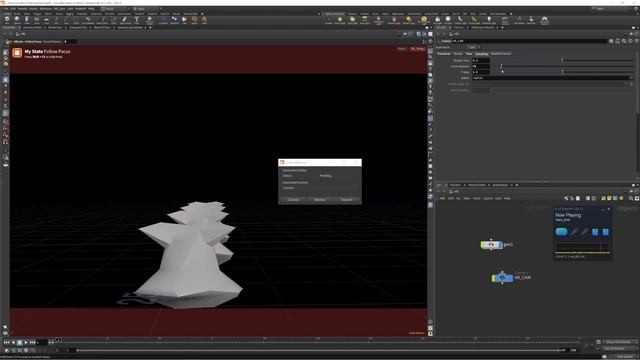
Task: Adjust the Focus Distance slider
Action: [562, 66]
